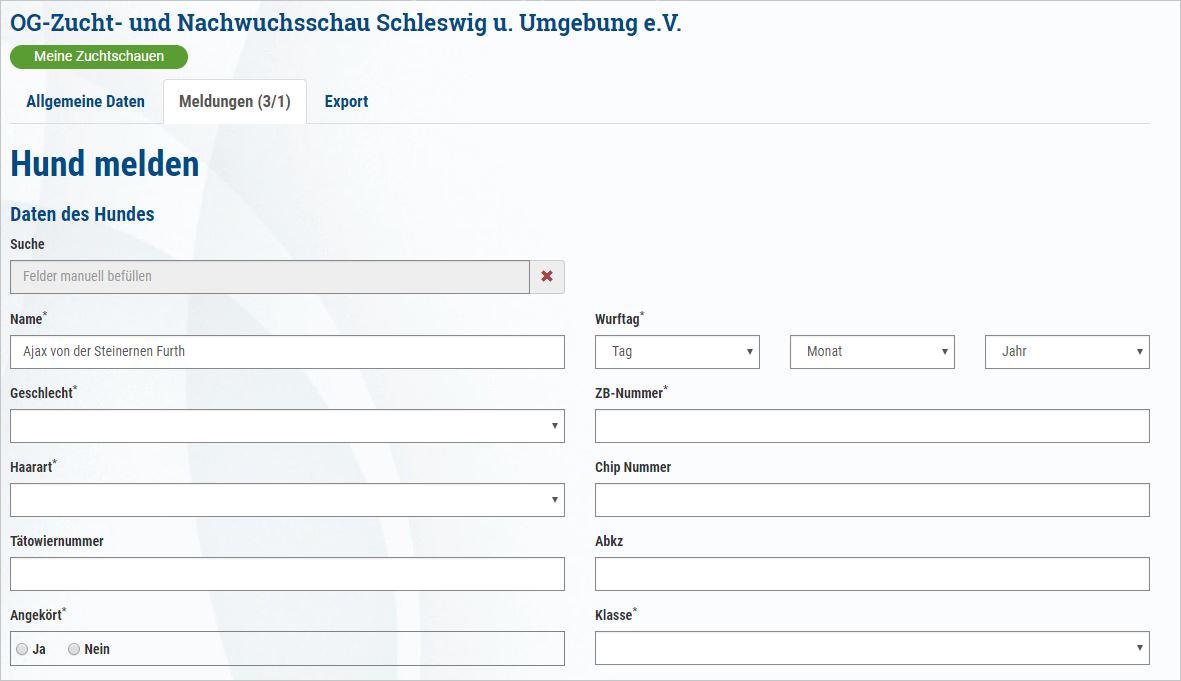Click the Meine Zuchtschauen button
This screenshot has width=1181, height=681.
click(99, 56)
